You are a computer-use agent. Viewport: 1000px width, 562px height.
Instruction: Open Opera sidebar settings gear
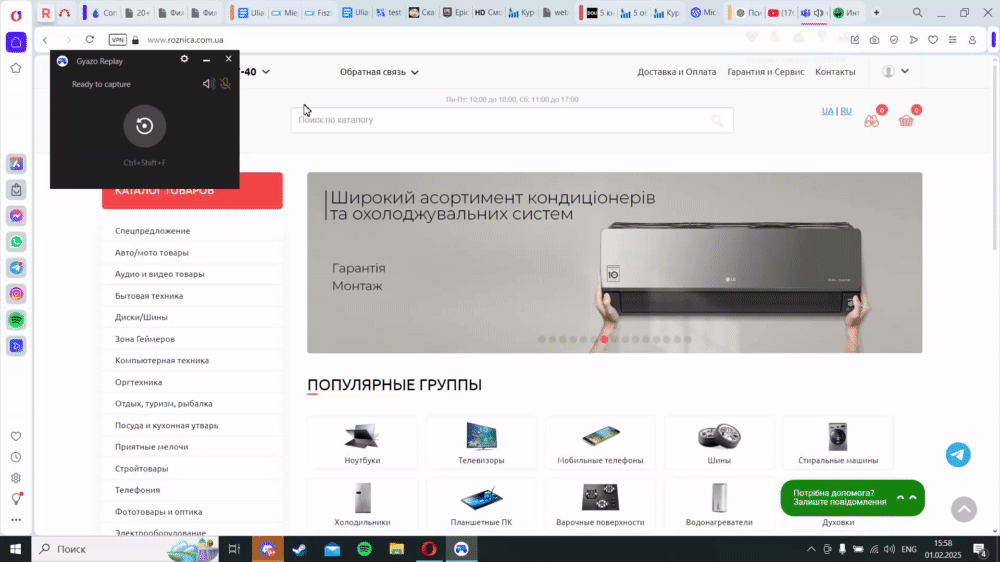coord(16,478)
